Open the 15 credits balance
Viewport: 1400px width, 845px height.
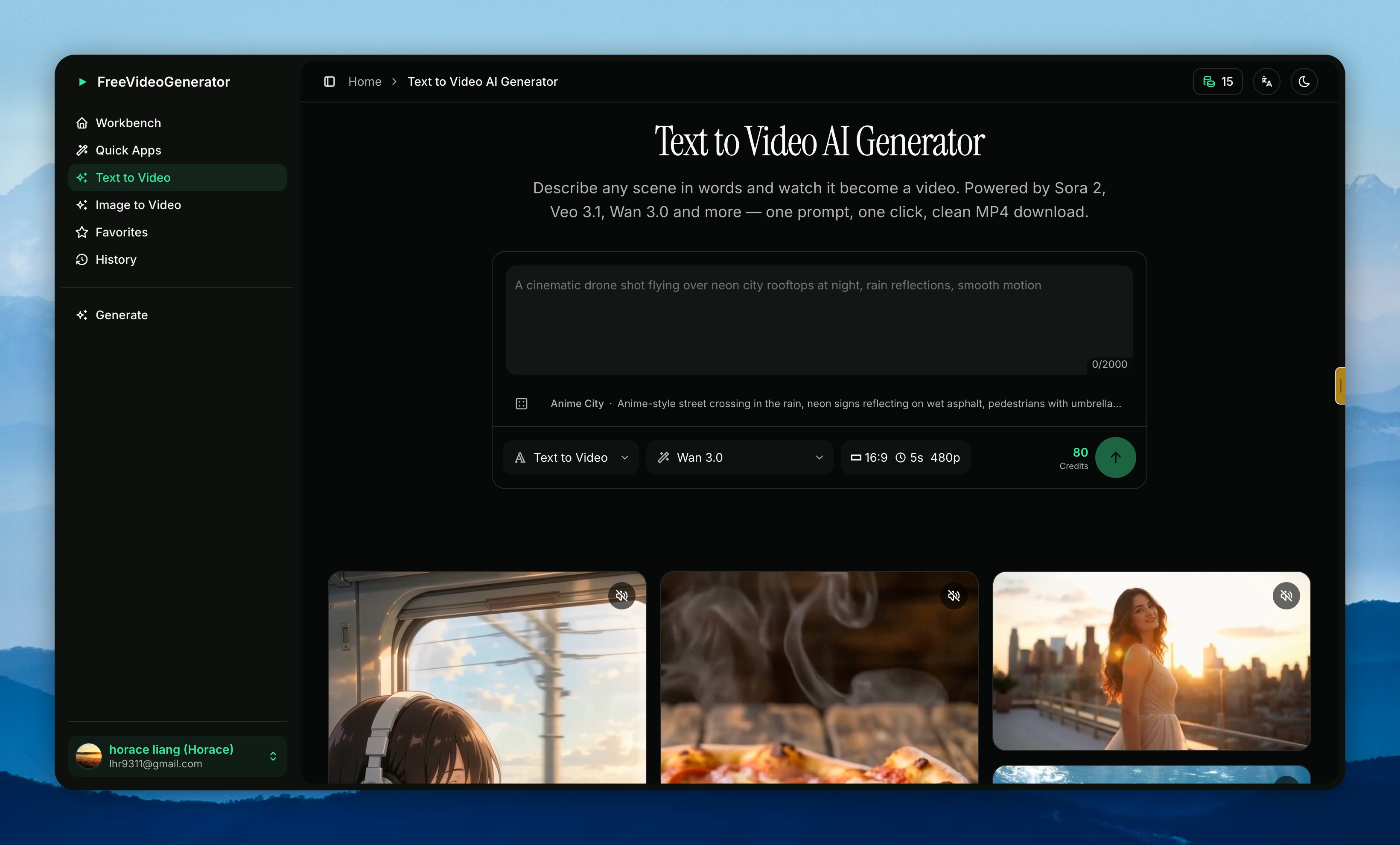(1218, 81)
